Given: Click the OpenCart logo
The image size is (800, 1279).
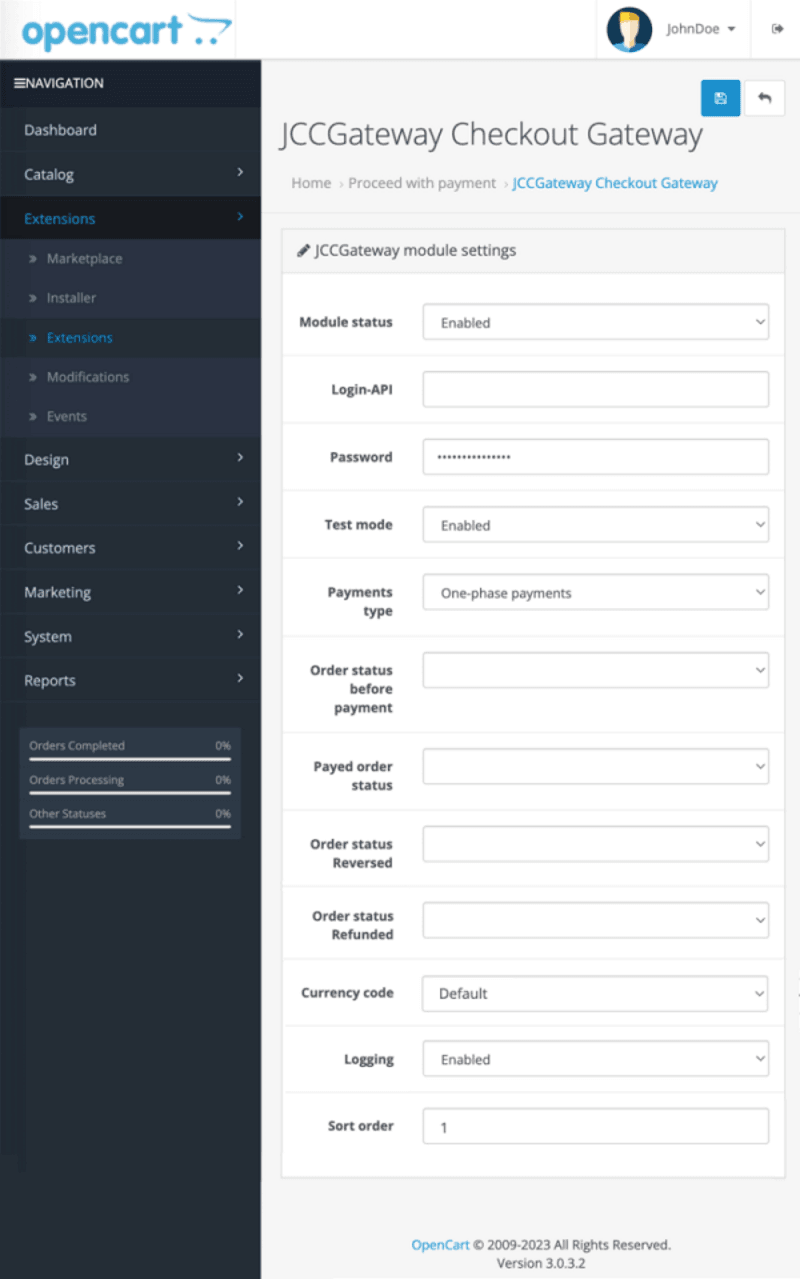Looking at the screenshot, I should tap(126, 31).
